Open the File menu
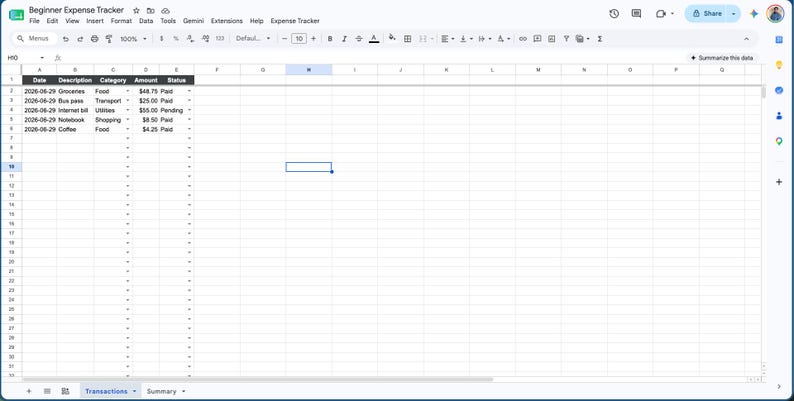Viewport: 794px width, 401px height. coord(34,21)
